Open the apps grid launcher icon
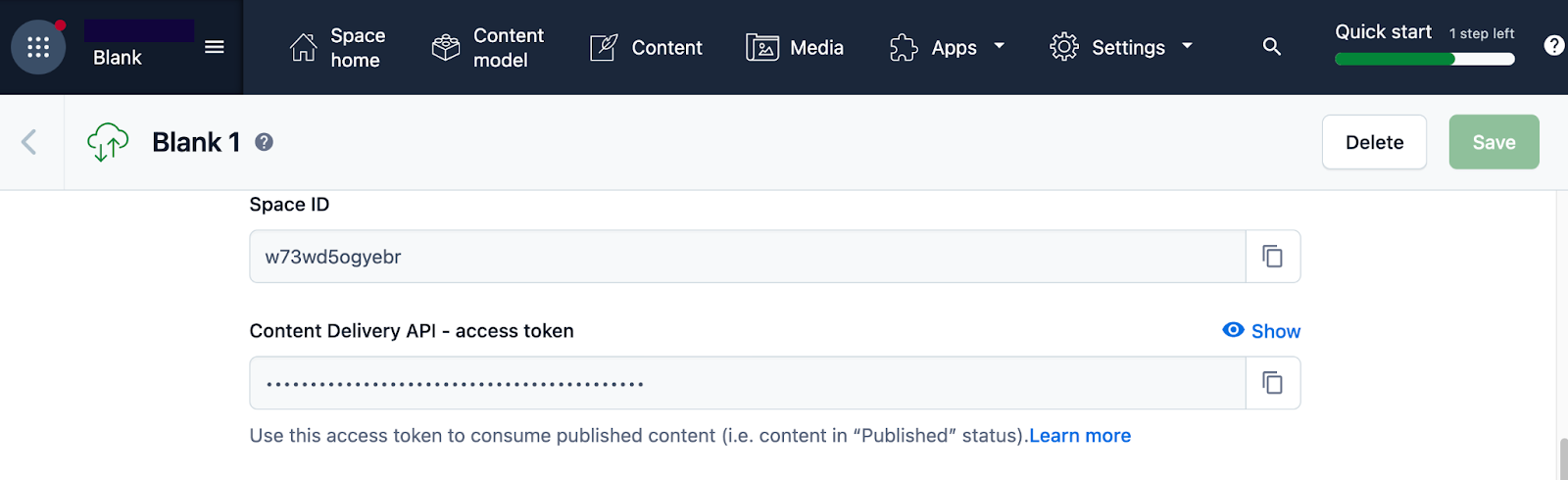Image resolution: width=1568 pixels, height=480 pixels. point(38,47)
